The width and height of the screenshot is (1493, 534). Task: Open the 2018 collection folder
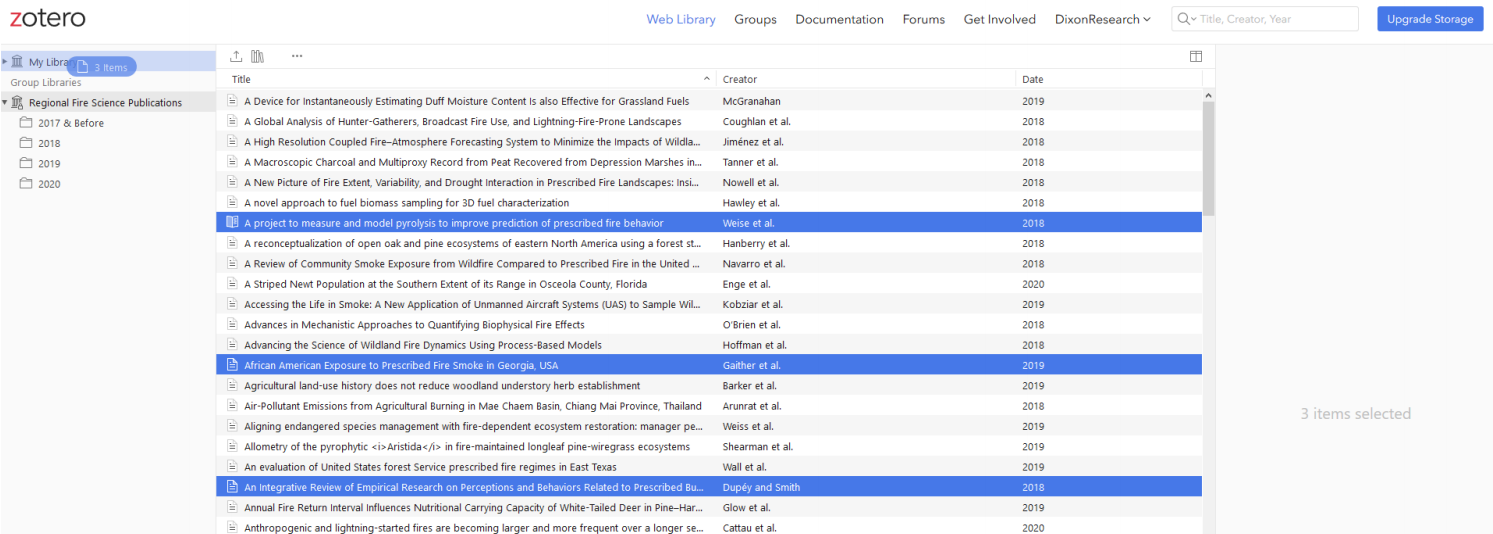49,144
